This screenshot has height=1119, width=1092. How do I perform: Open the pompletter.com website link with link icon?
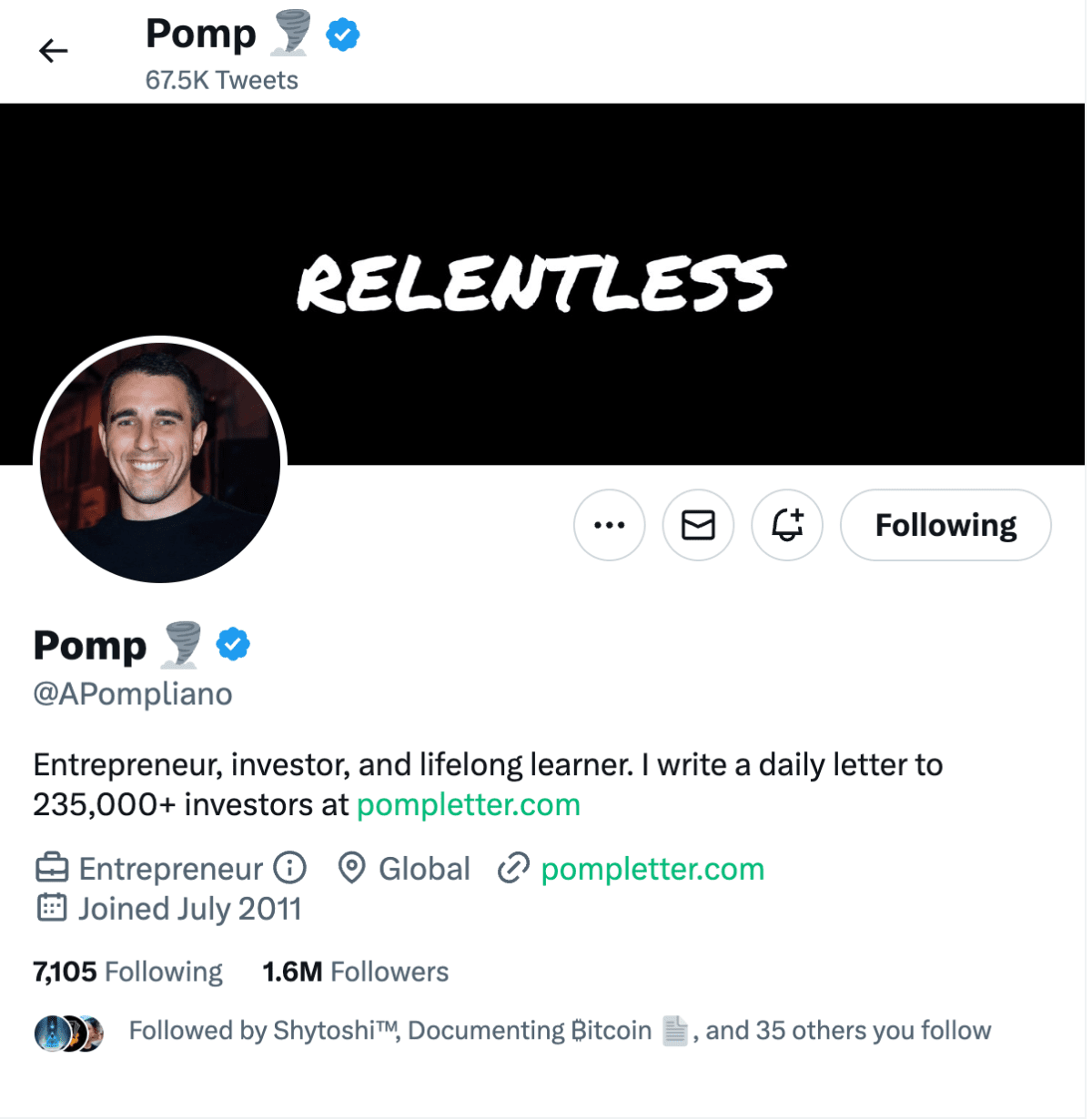(x=652, y=869)
